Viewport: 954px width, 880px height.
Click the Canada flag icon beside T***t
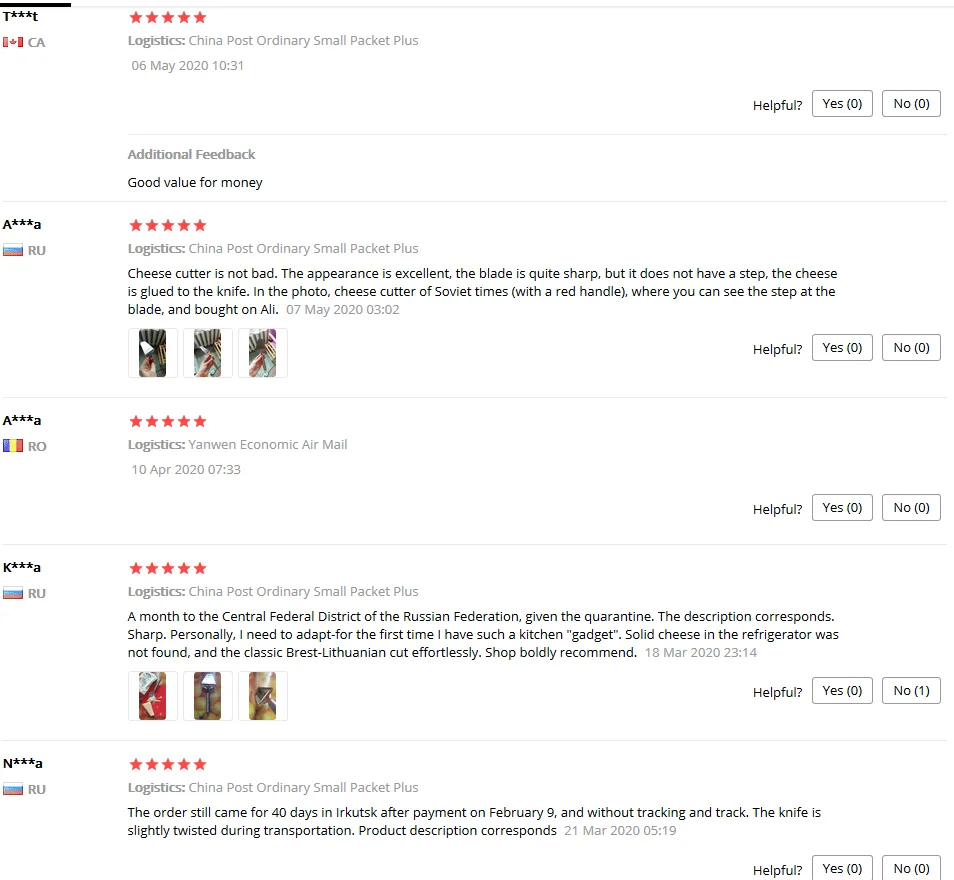pyautogui.click(x=13, y=42)
